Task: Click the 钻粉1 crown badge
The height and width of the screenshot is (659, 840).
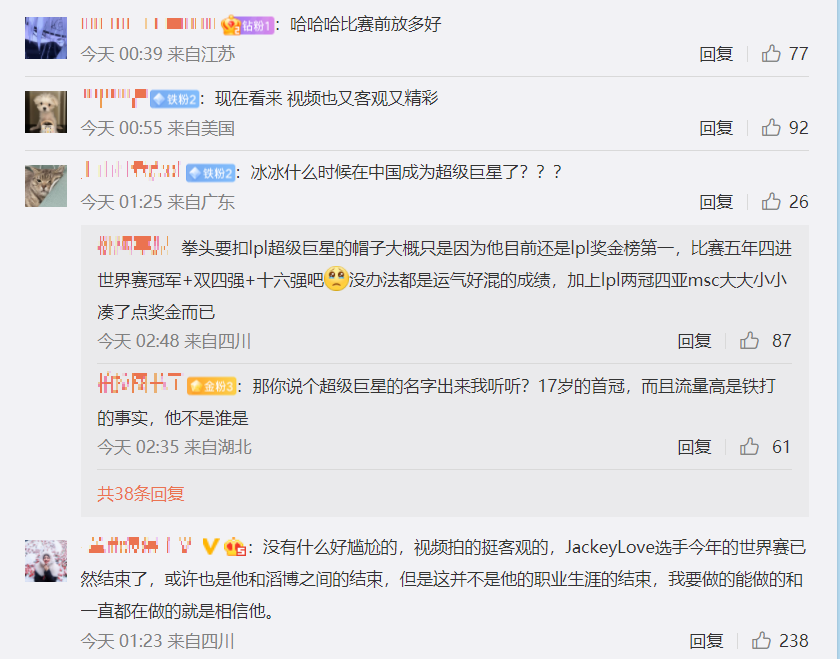Action: tap(248, 25)
